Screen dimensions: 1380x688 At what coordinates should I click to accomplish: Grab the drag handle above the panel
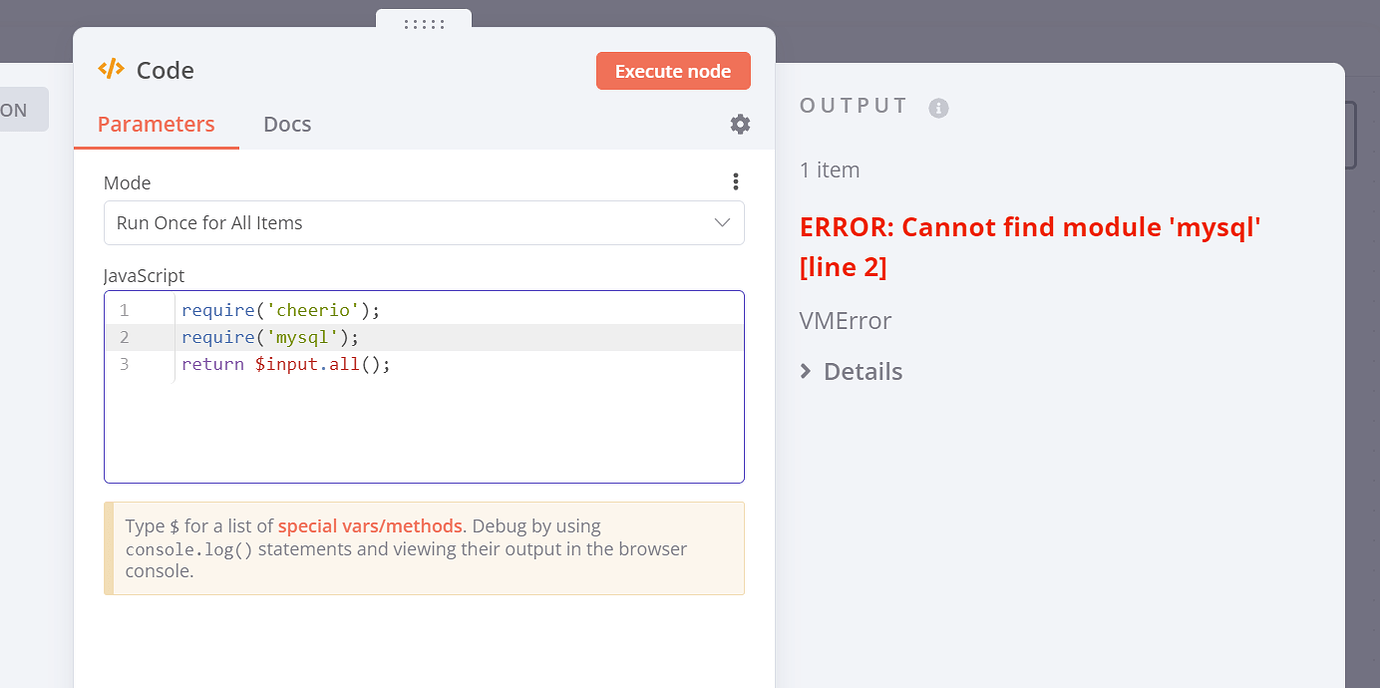point(424,23)
